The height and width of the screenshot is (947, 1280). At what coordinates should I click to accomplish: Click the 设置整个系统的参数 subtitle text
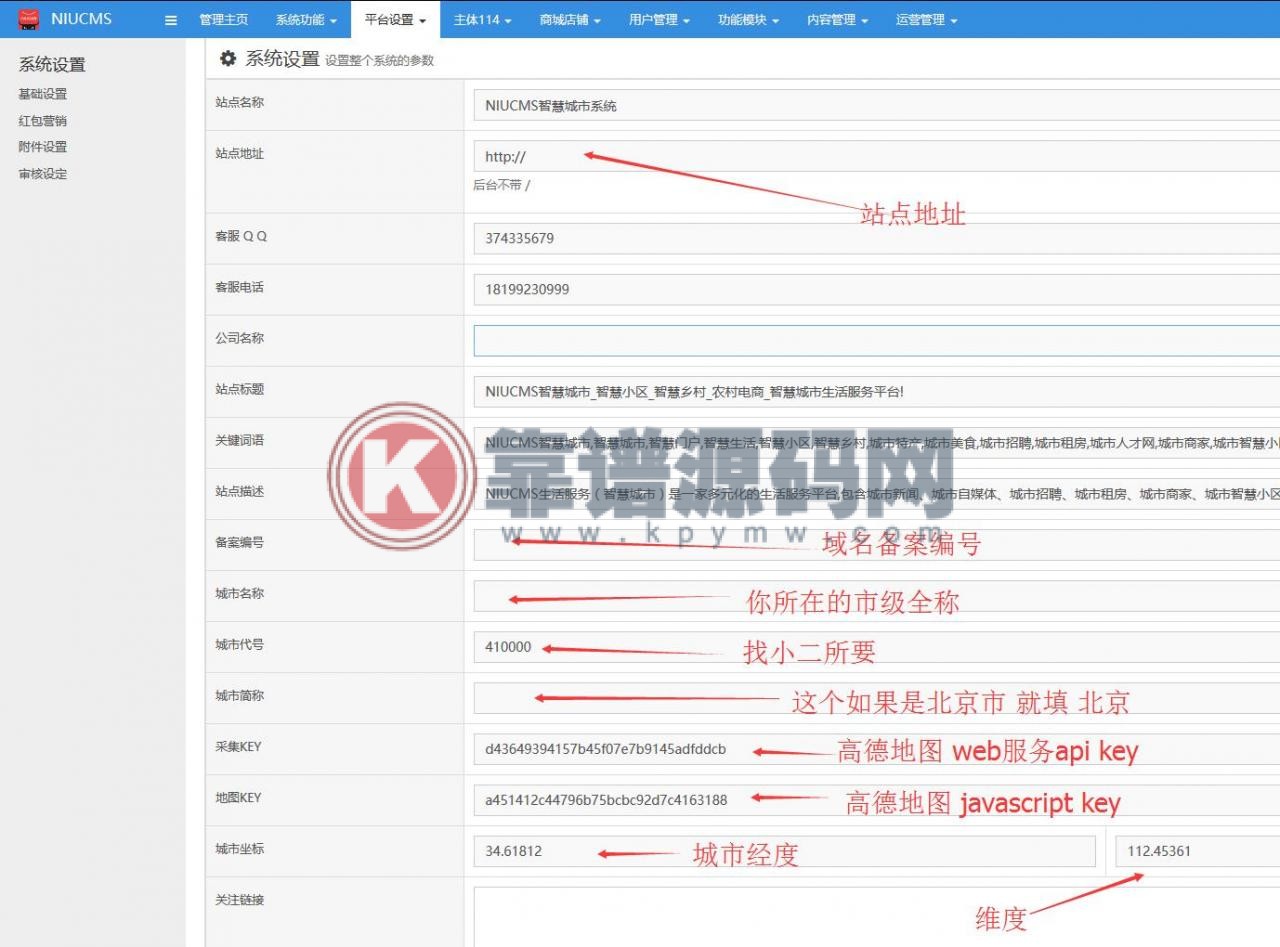coord(380,61)
